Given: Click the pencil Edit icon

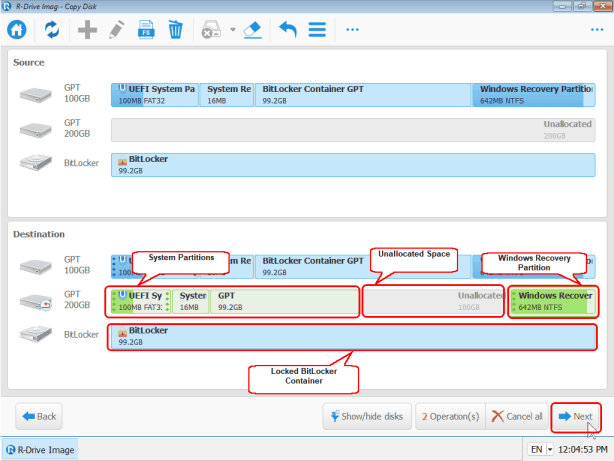Looking at the screenshot, I should [x=116, y=29].
